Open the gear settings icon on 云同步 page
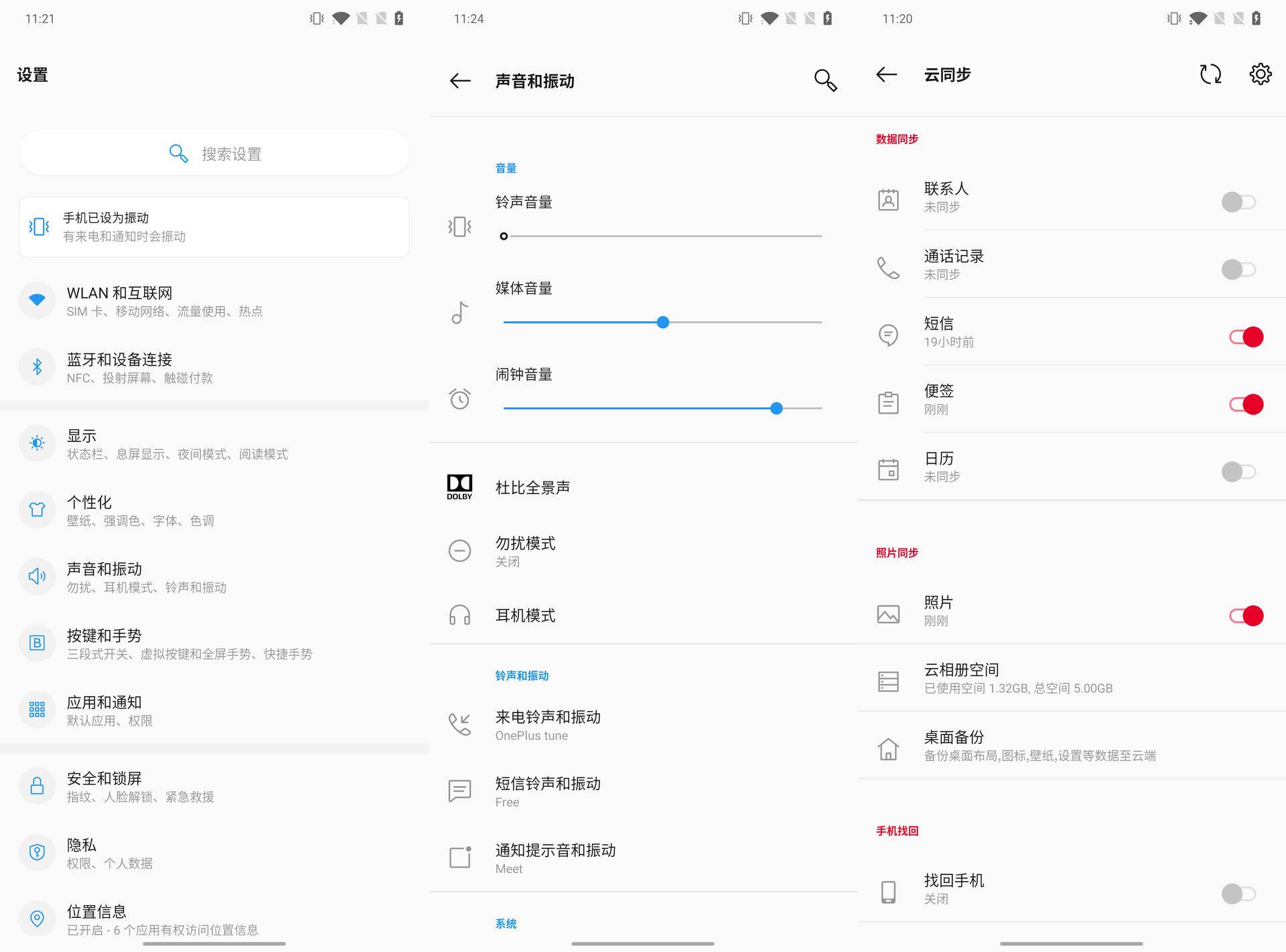 coord(1261,75)
